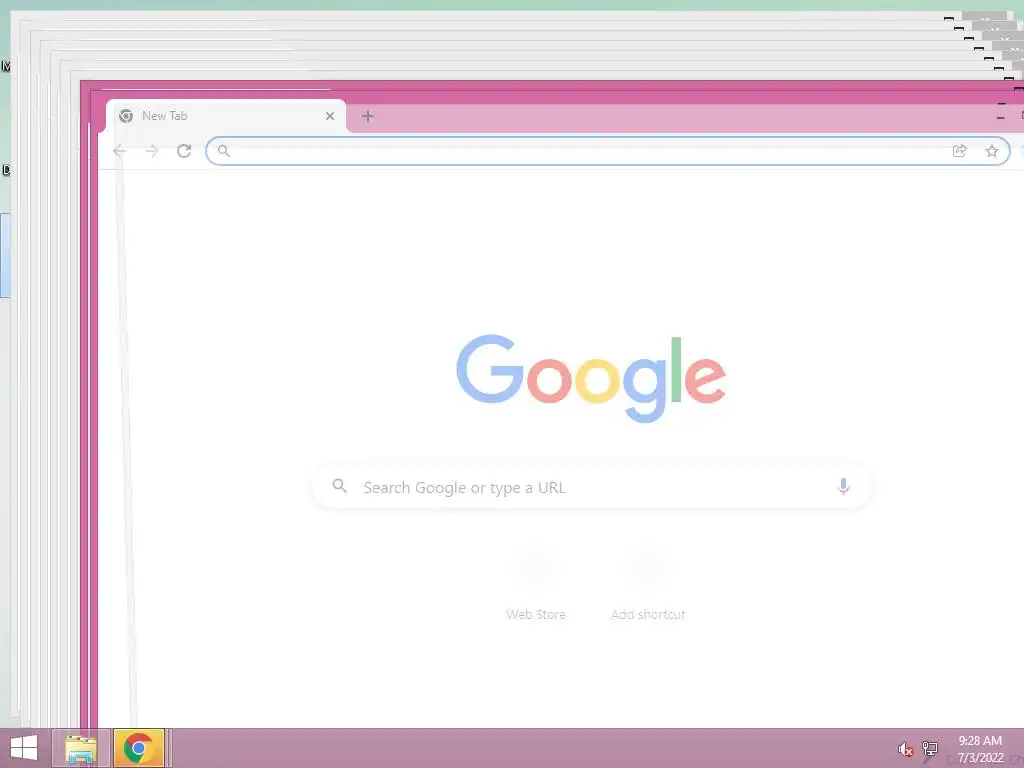Image resolution: width=1024 pixels, height=768 pixels.
Task: Open a new tab with plus button
Action: click(x=368, y=116)
